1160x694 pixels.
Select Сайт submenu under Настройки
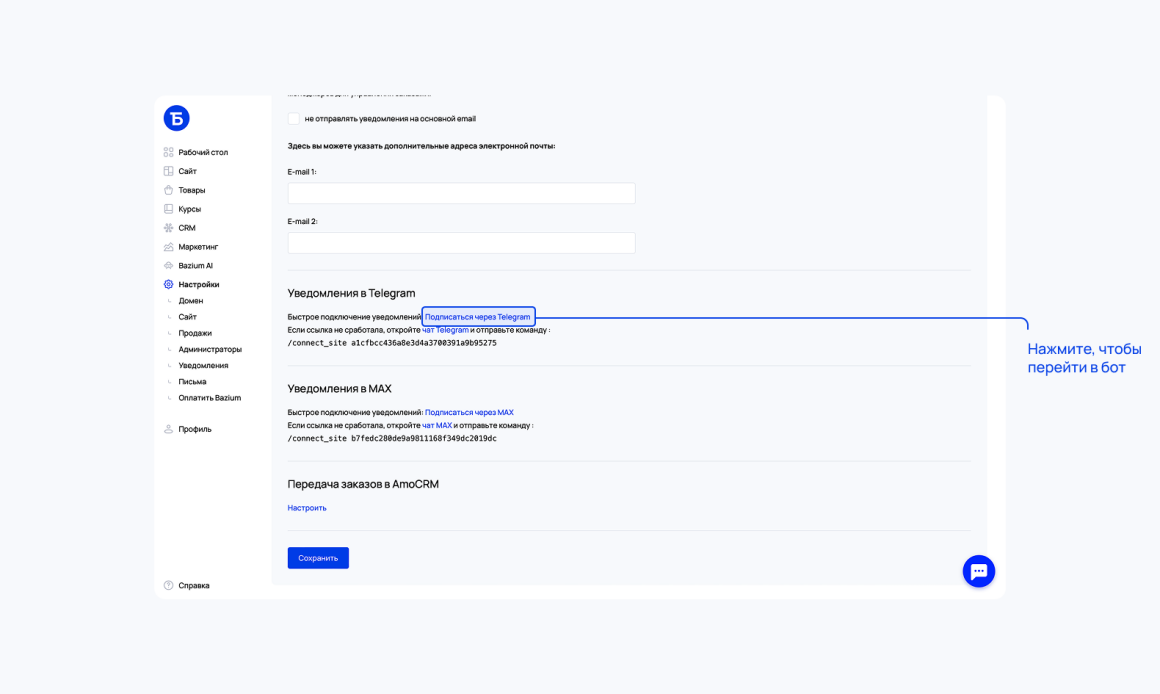click(187, 317)
